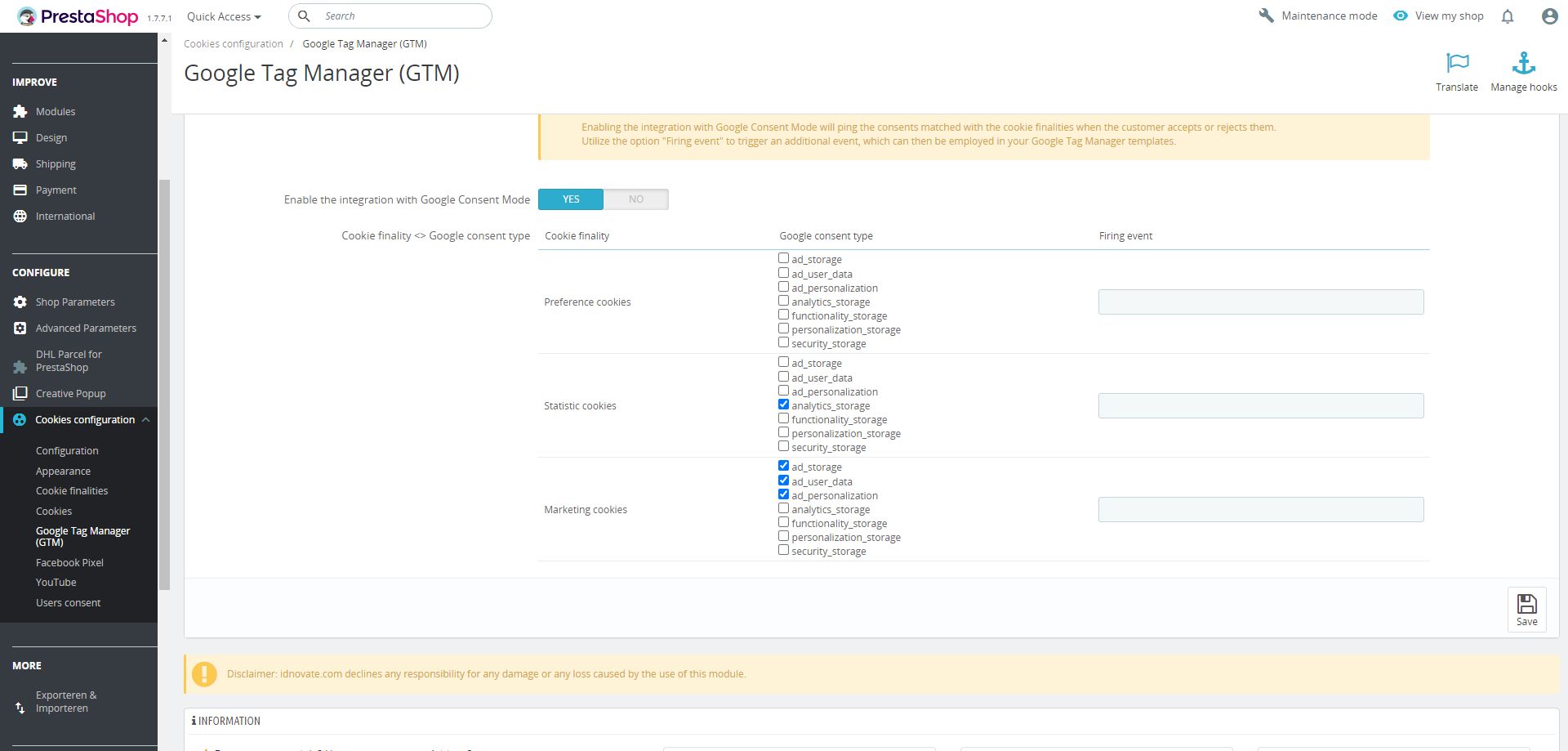Image resolution: width=1568 pixels, height=751 pixels.
Task: Check analytics_storage for Preference cookies
Action: tap(784, 301)
